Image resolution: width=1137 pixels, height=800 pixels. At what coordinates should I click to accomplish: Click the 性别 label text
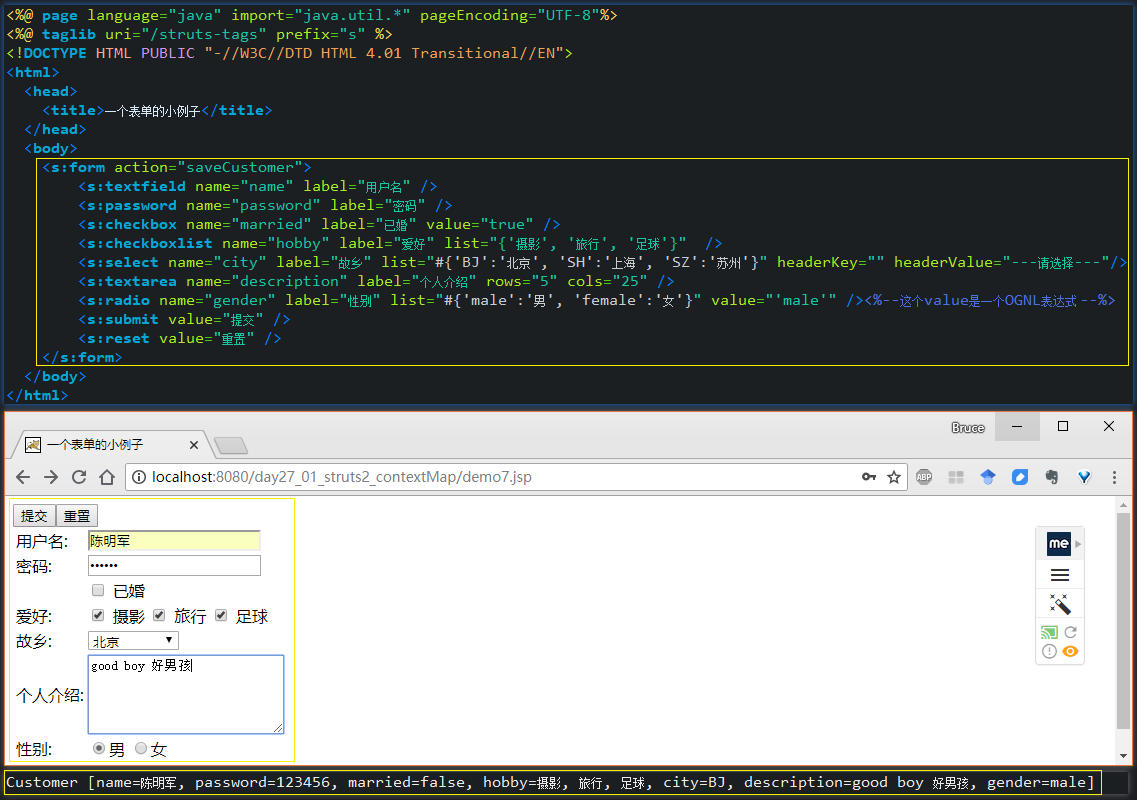pos(34,749)
